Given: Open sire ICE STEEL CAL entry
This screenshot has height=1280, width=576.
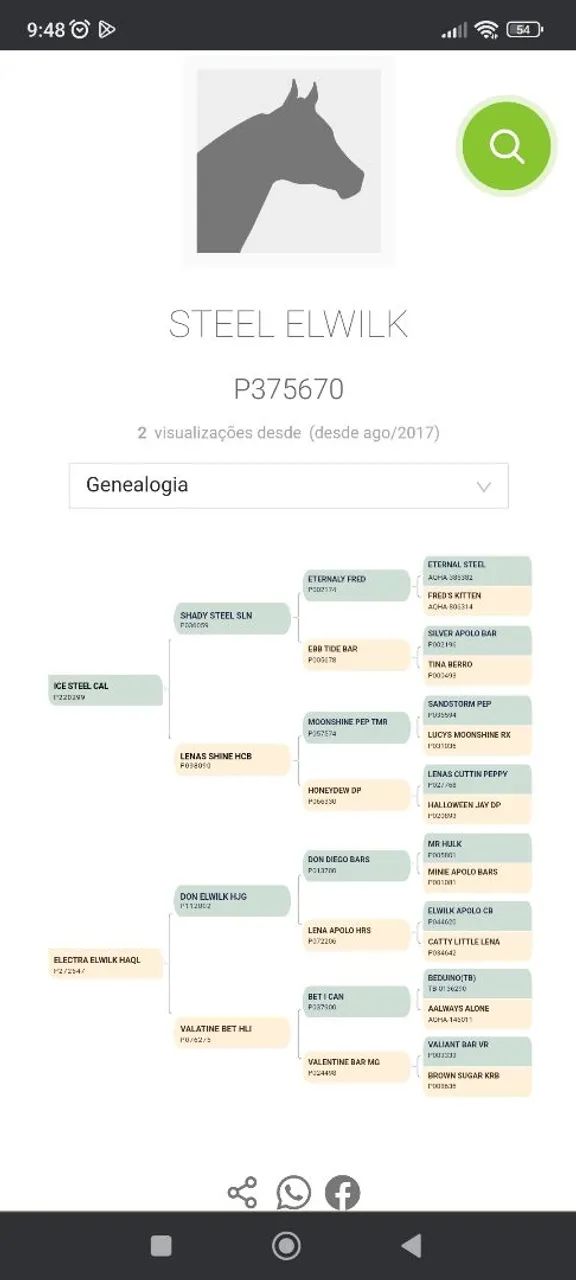Looking at the screenshot, I should 106,690.
